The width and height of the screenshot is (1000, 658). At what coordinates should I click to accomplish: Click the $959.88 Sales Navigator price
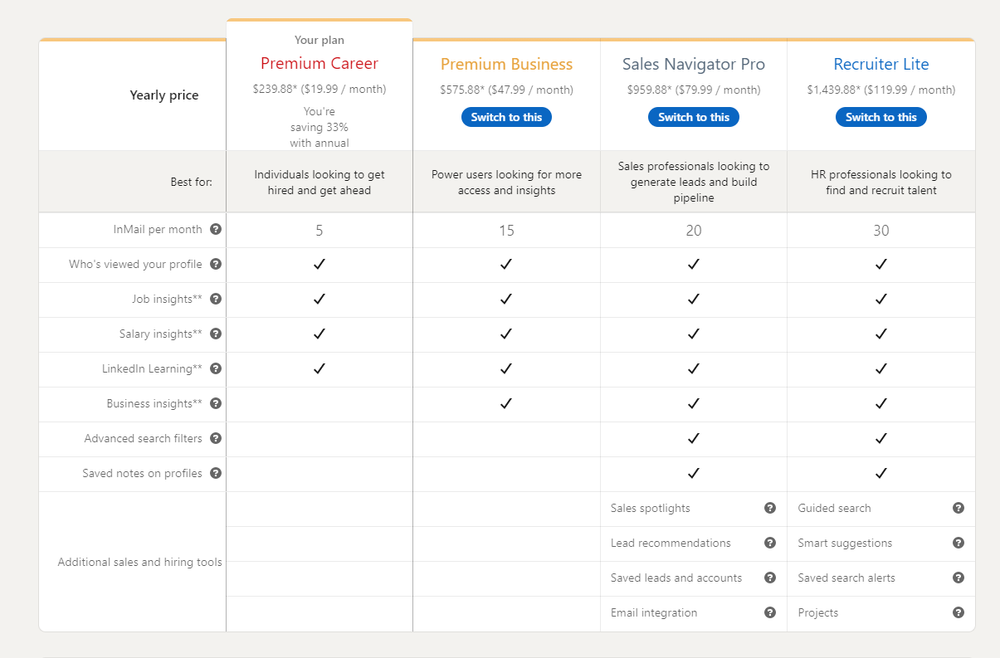point(694,90)
